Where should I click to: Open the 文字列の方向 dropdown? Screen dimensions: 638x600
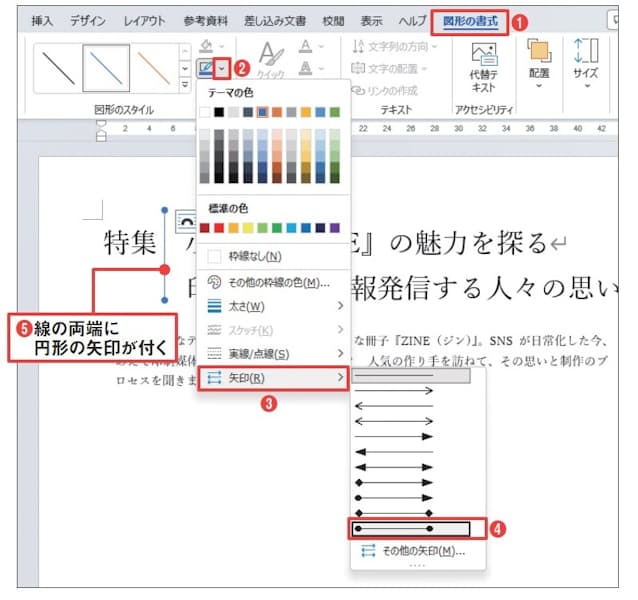click(394, 47)
